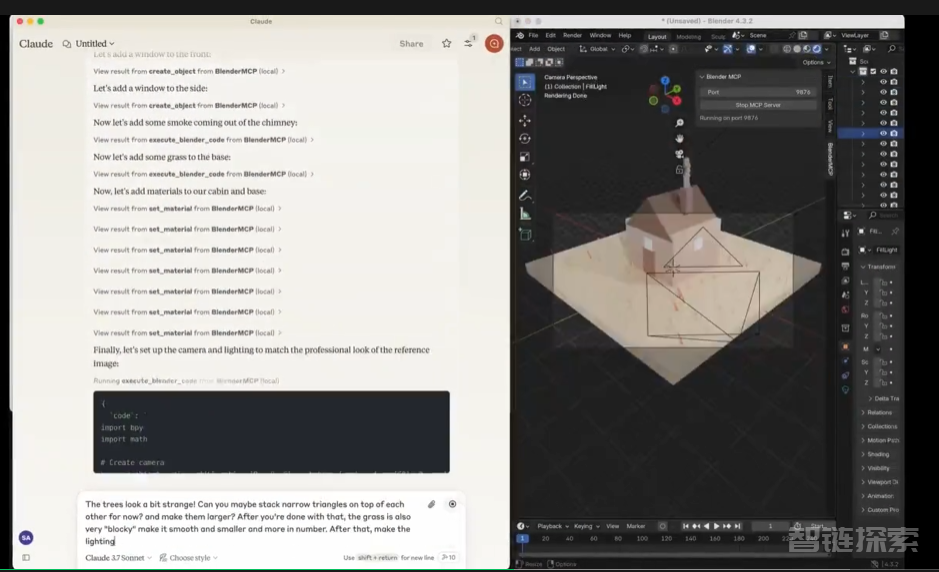Select the Select Box tool in Blender
The height and width of the screenshot is (572, 939).
[525, 82]
